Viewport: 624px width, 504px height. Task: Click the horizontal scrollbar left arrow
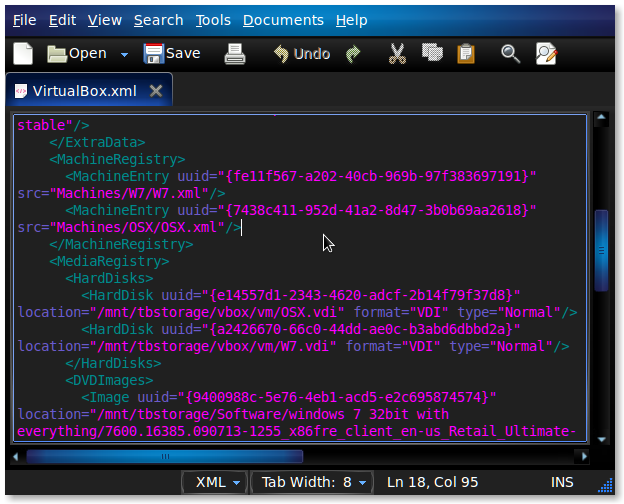pyautogui.click(x=16, y=456)
